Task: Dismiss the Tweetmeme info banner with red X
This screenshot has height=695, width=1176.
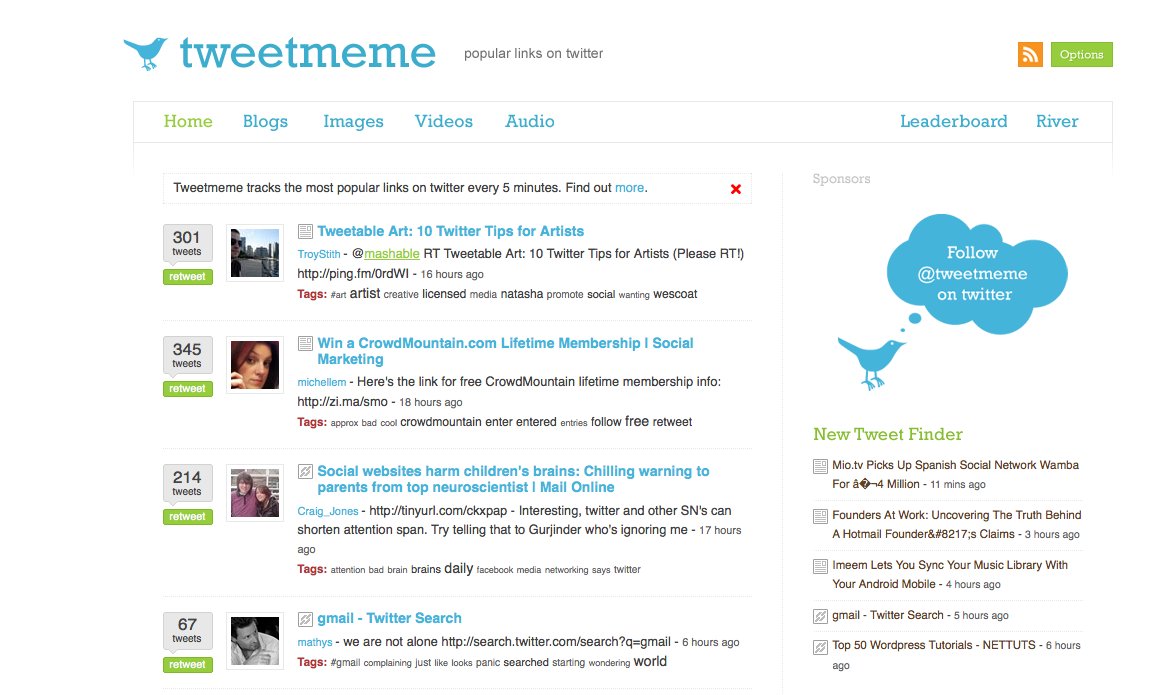Action: point(736,189)
